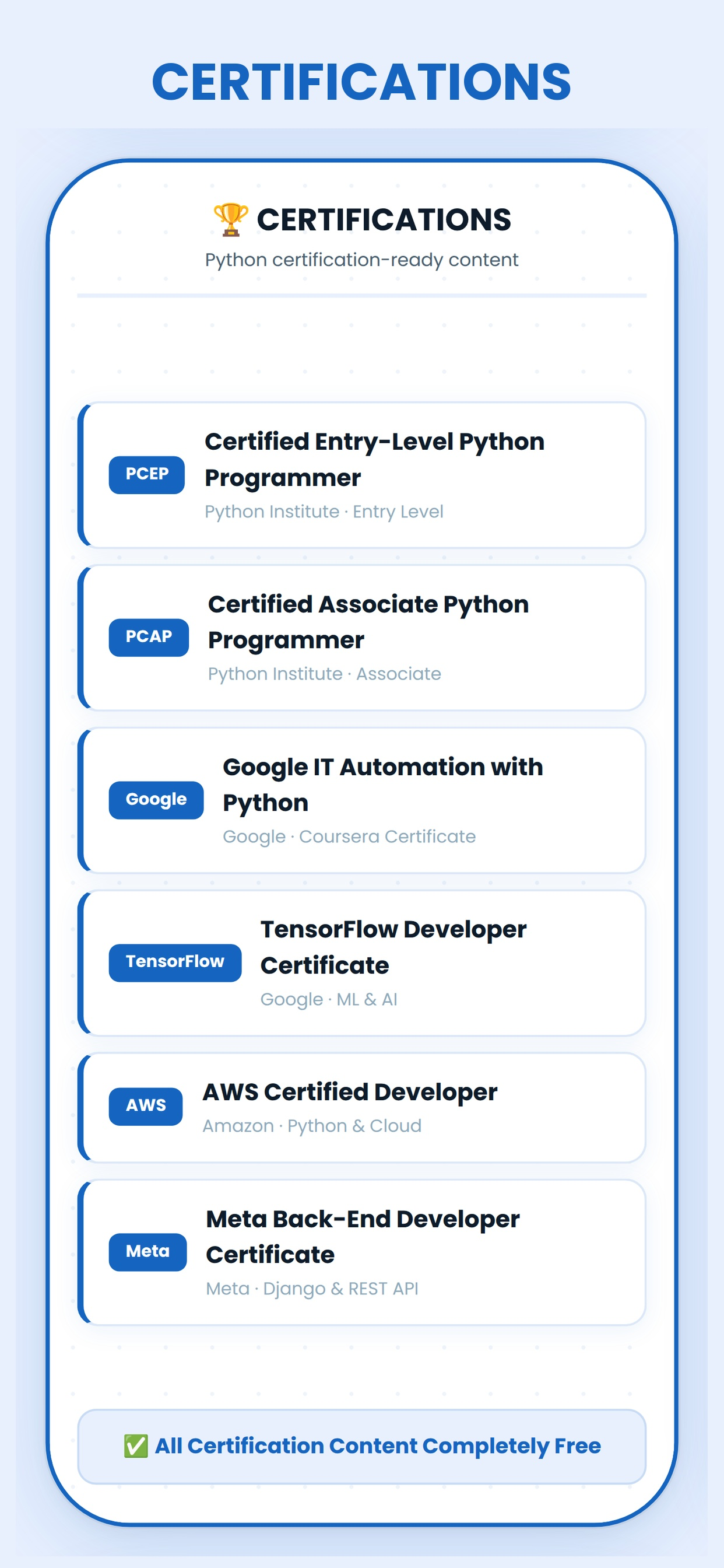This screenshot has width=724, height=1568.
Task: Click the green checkmark icon in footer banner
Action: tap(136, 1445)
